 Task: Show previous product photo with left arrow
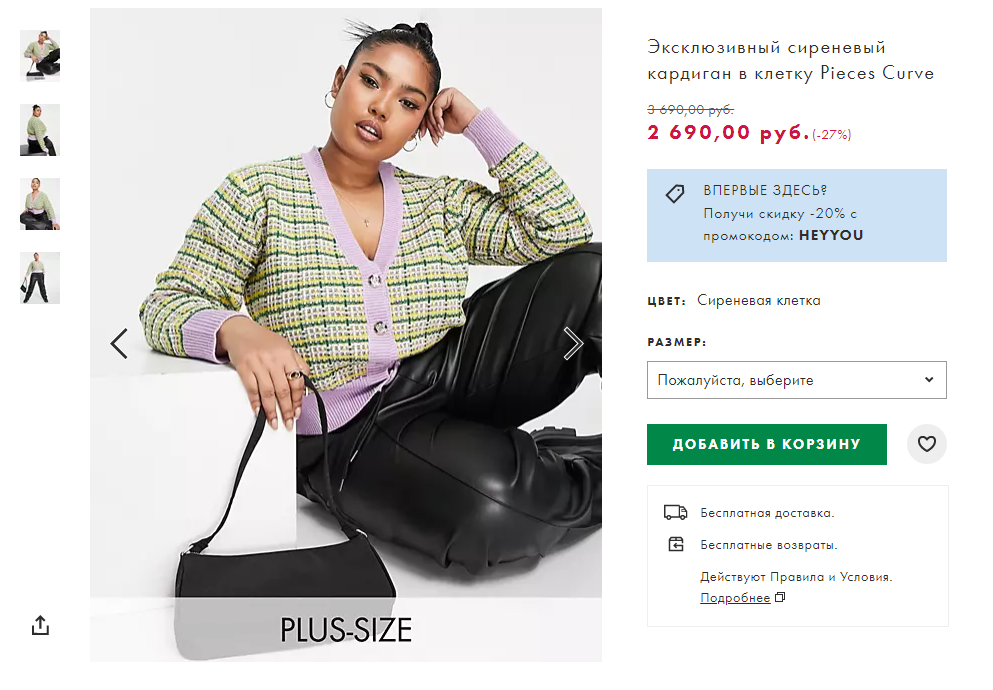click(x=119, y=344)
